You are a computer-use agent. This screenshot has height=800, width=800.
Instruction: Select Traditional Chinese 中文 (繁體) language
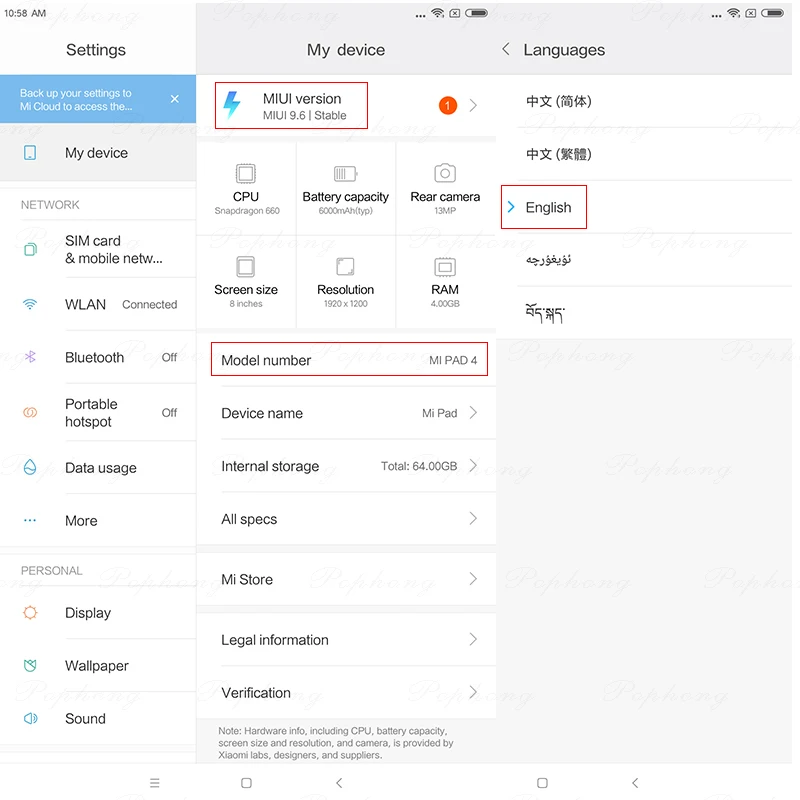tap(644, 154)
